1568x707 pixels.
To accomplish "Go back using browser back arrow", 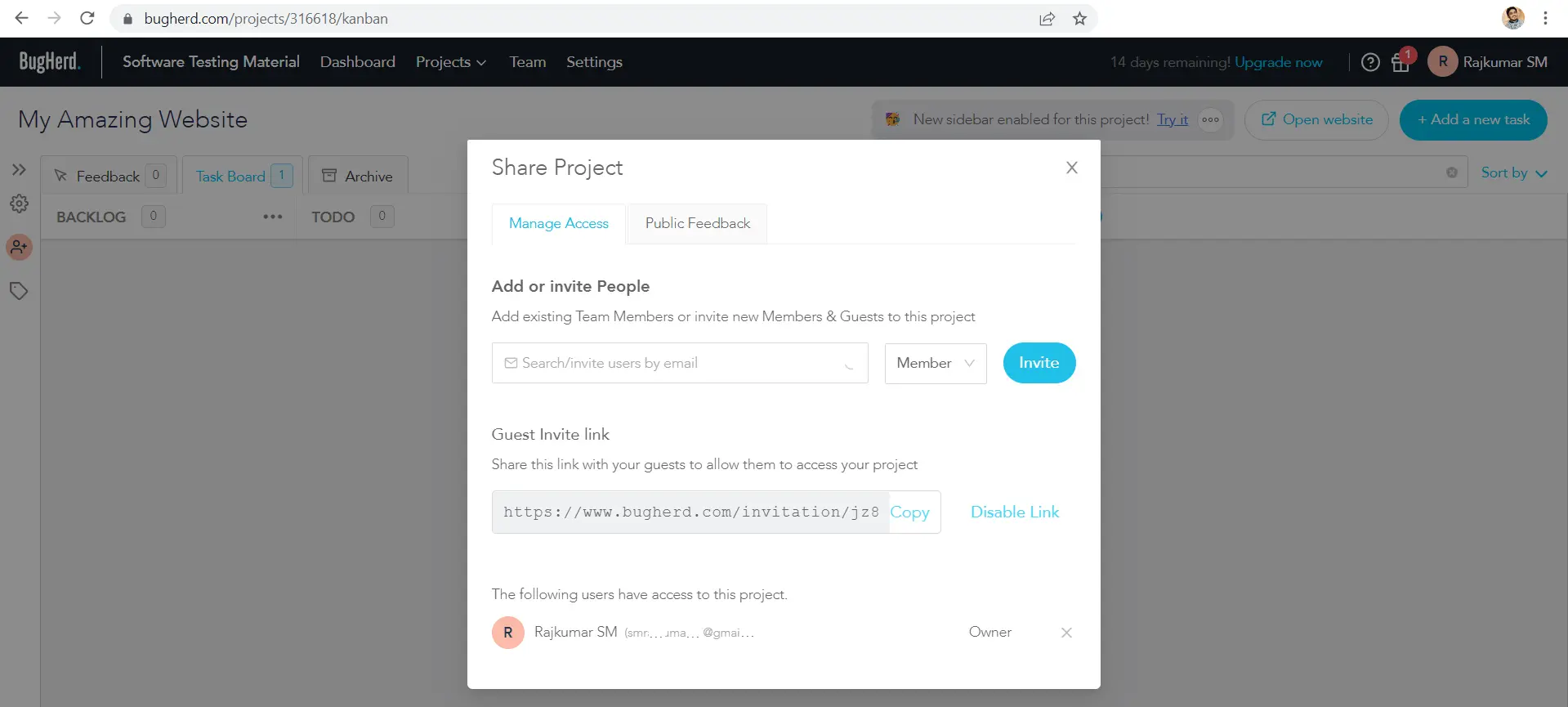I will tap(21, 18).
